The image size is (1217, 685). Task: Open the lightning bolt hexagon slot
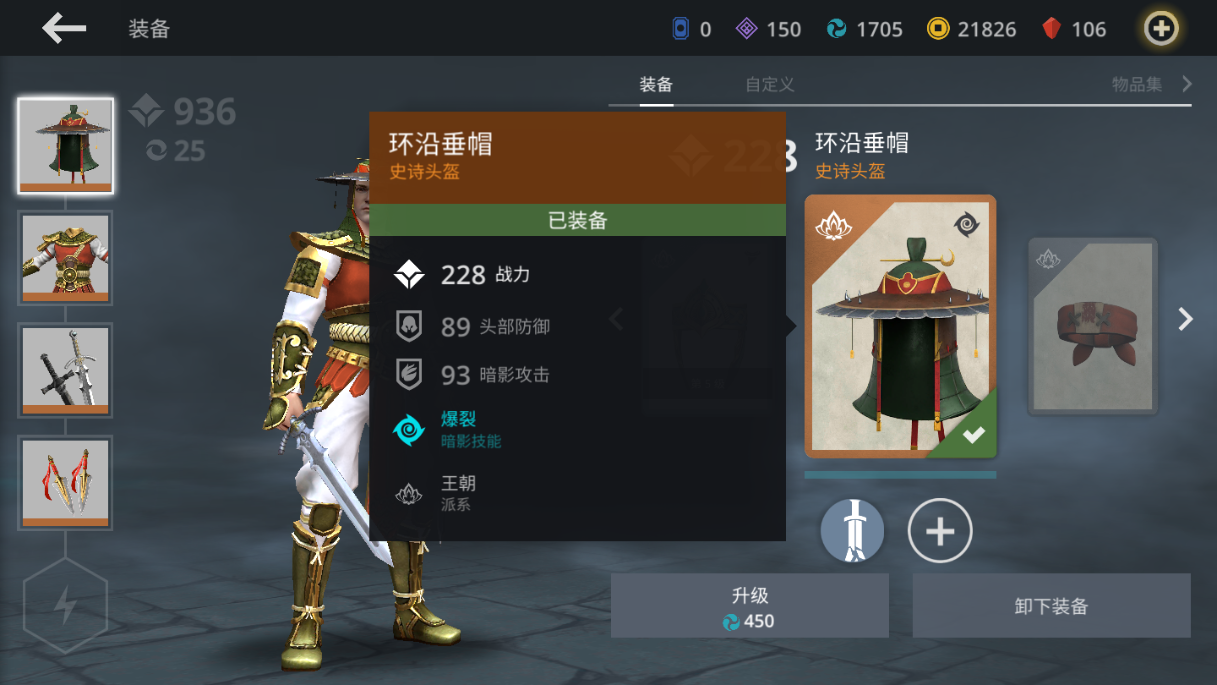[x=65, y=606]
